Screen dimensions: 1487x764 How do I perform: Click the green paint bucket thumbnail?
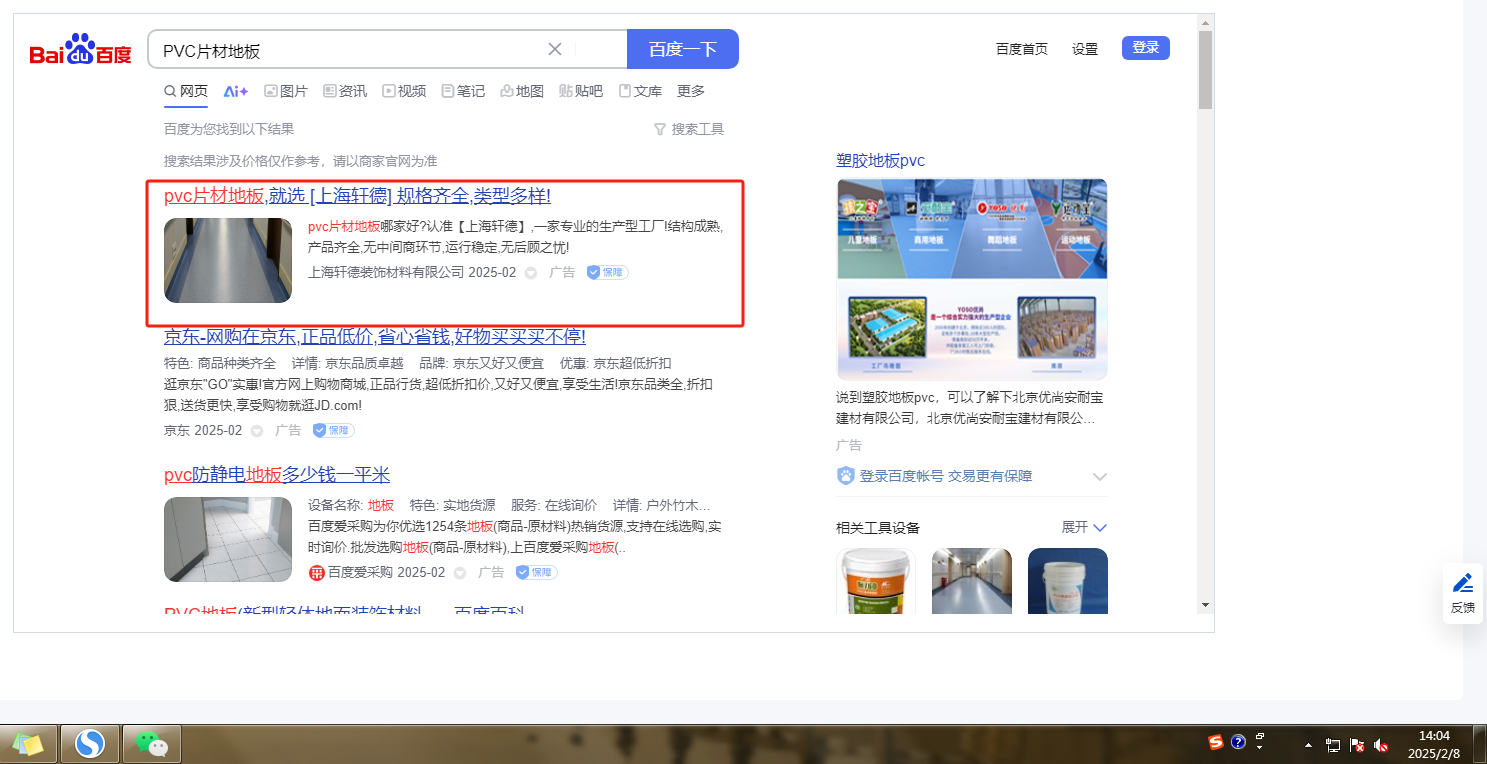tap(876, 580)
